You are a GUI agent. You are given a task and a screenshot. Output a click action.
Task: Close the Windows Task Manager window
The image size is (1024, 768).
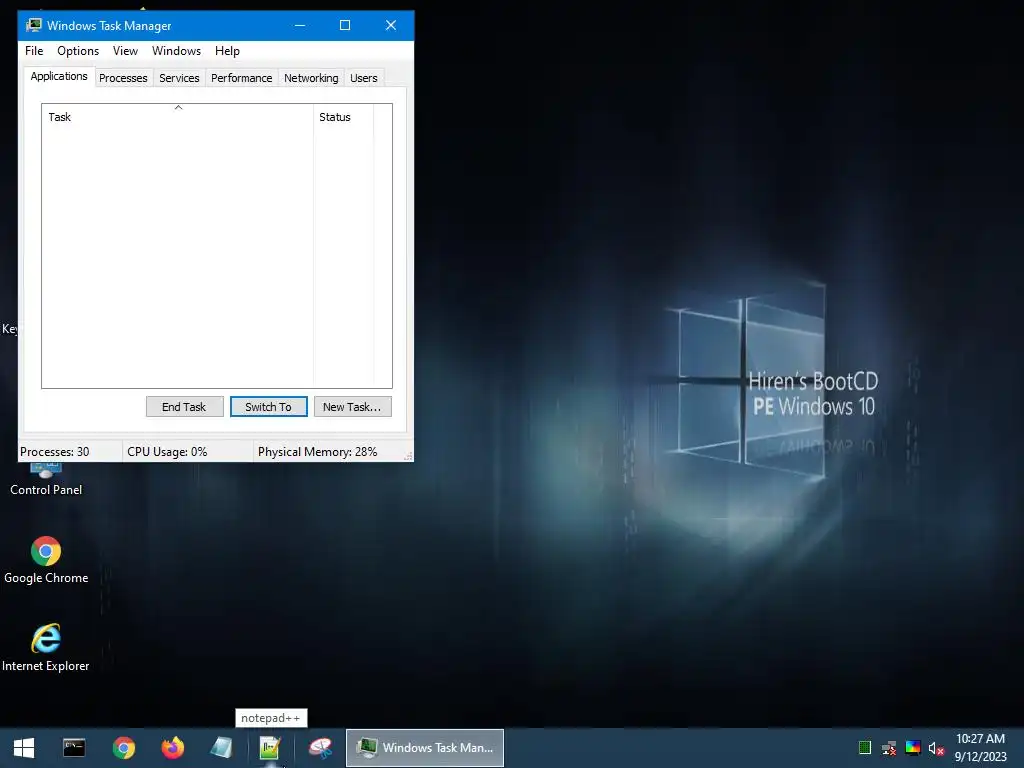click(391, 25)
